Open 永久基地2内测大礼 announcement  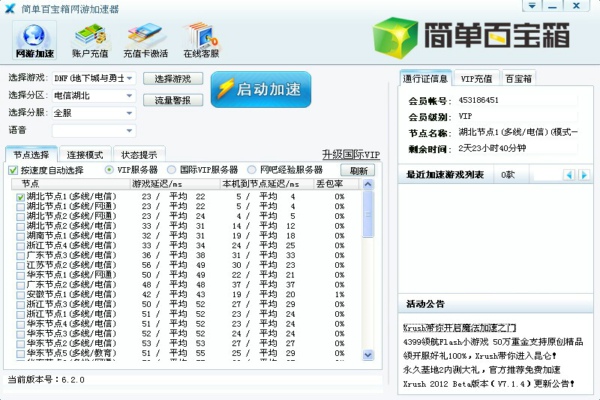point(481,369)
